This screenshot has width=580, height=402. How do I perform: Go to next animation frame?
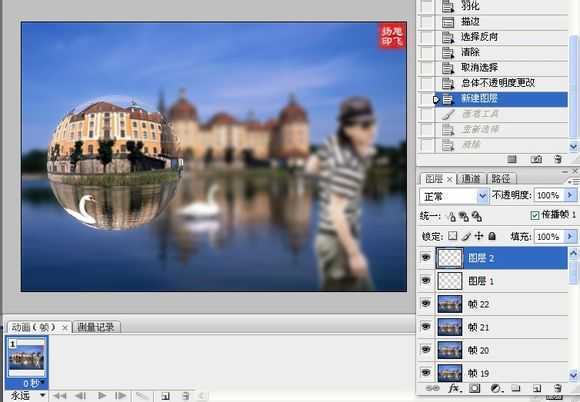pos(120,396)
